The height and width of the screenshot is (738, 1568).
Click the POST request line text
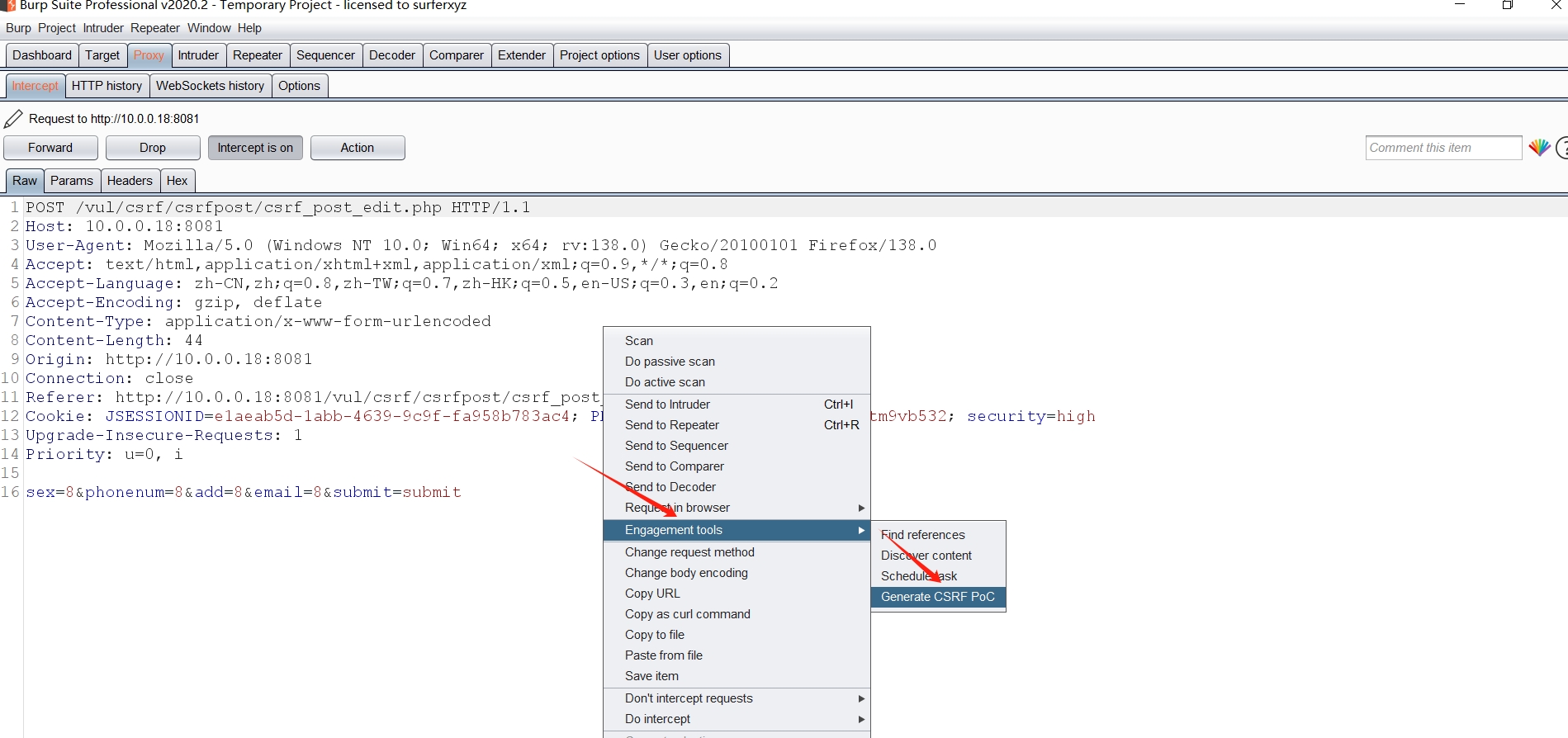point(278,207)
